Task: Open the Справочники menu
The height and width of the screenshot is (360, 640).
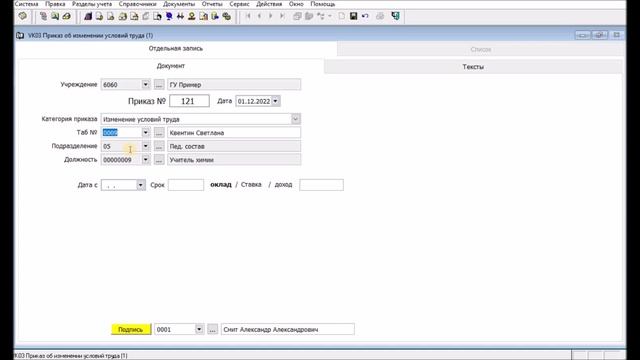Action: [x=138, y=4]
